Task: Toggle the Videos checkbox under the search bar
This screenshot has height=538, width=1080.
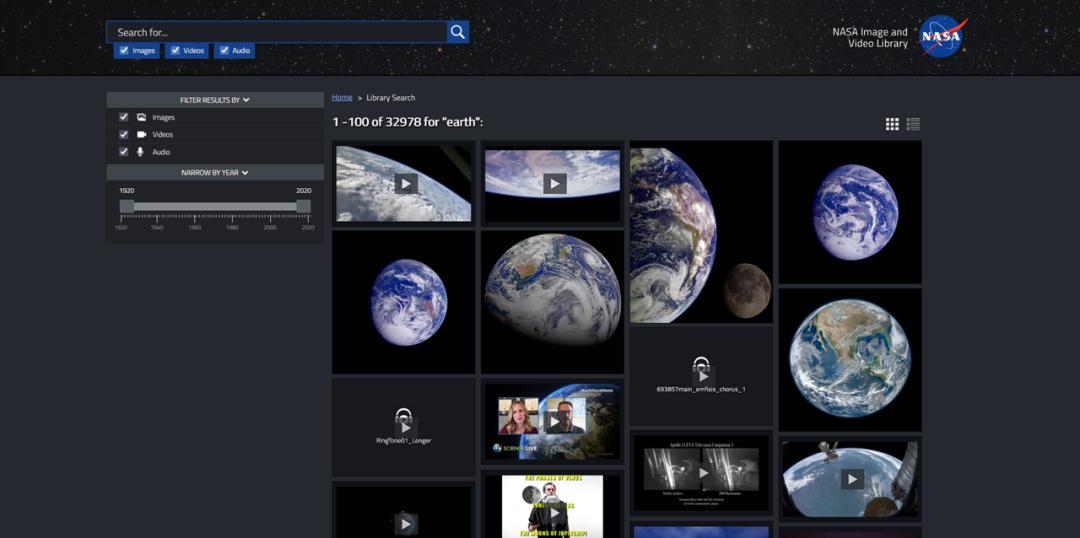Action: pyautogui.click(x=175, y=50)
